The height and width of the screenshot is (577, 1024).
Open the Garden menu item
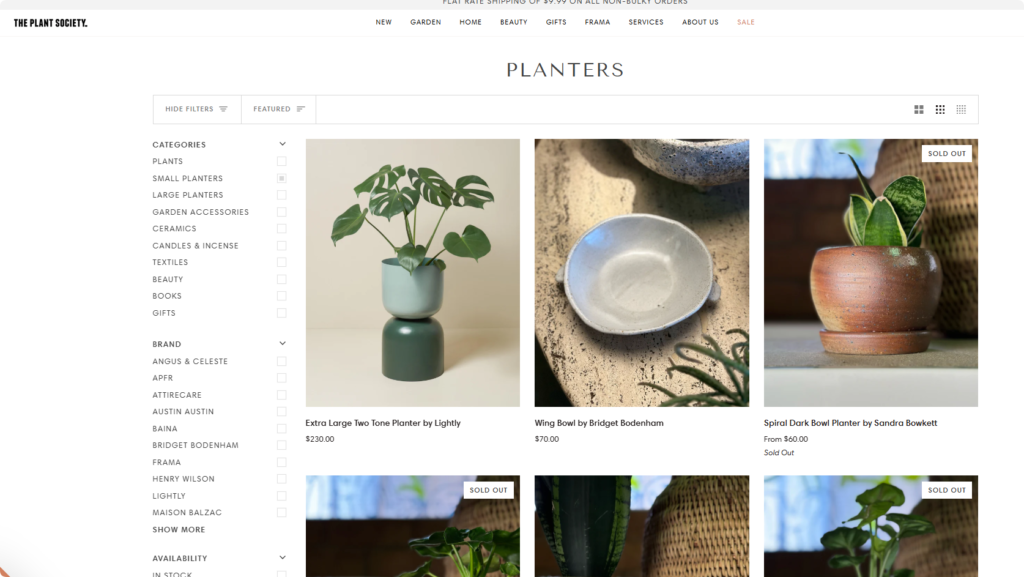[x=426, y=22]
